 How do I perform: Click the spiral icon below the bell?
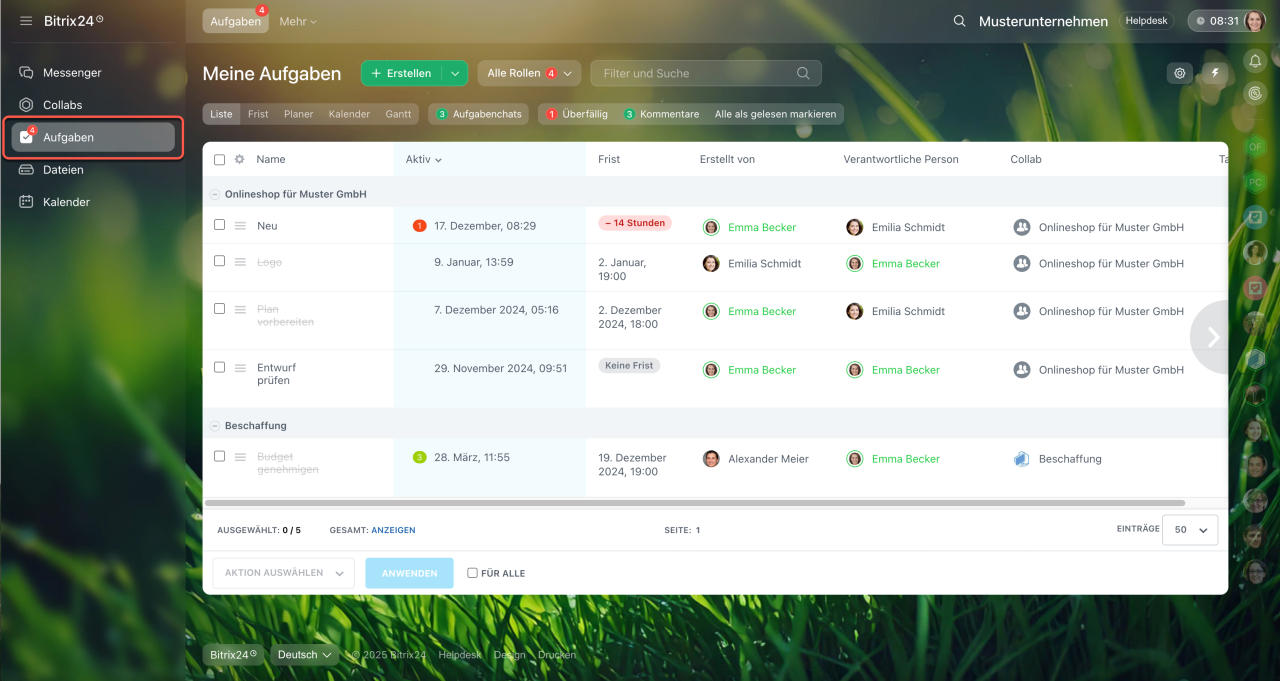coord(1255,93)
